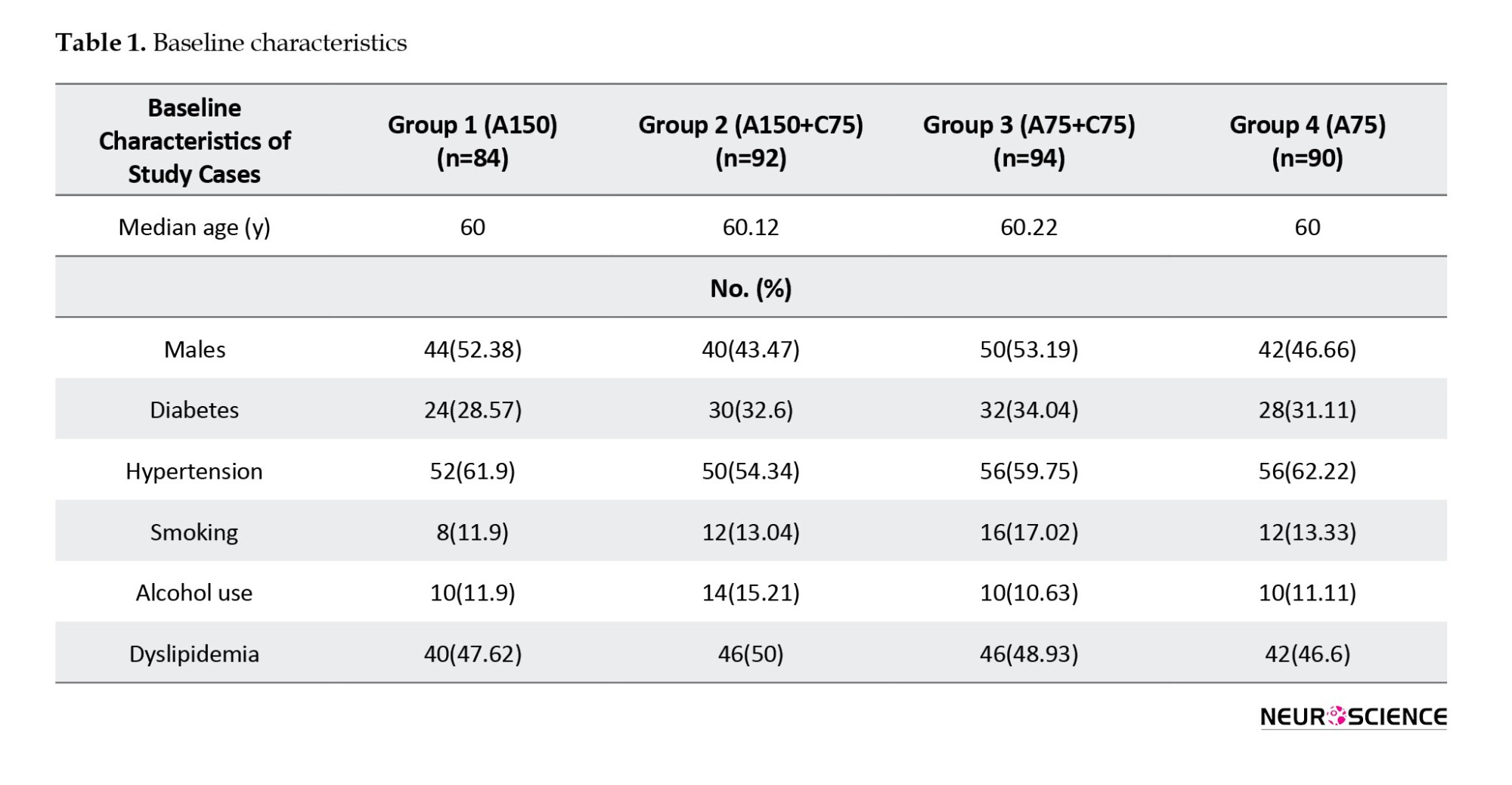Click the 60.12 median age value
Image resolution: width=1512 pixels, height=785 pixels.
750,227
